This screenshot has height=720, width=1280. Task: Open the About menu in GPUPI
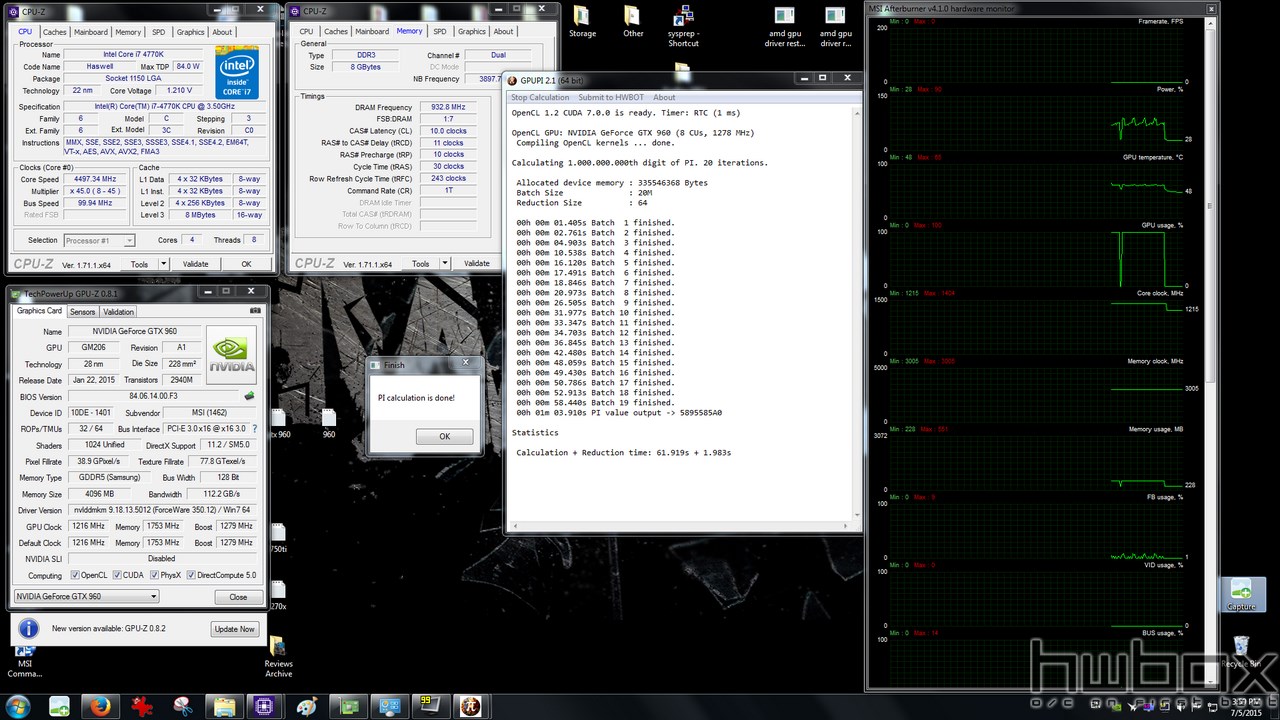tap(664, 97)
